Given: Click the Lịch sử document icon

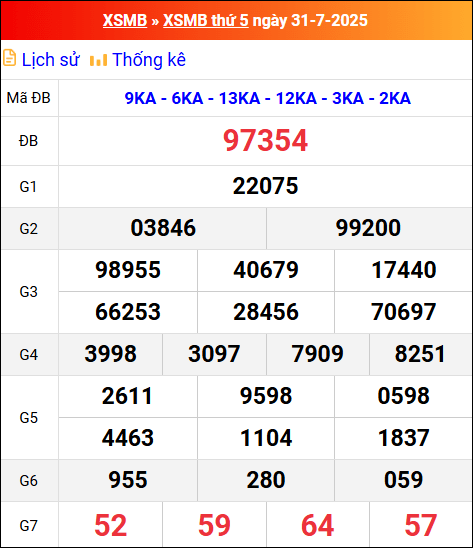Looking at the screenshot, I should [9, 58].
